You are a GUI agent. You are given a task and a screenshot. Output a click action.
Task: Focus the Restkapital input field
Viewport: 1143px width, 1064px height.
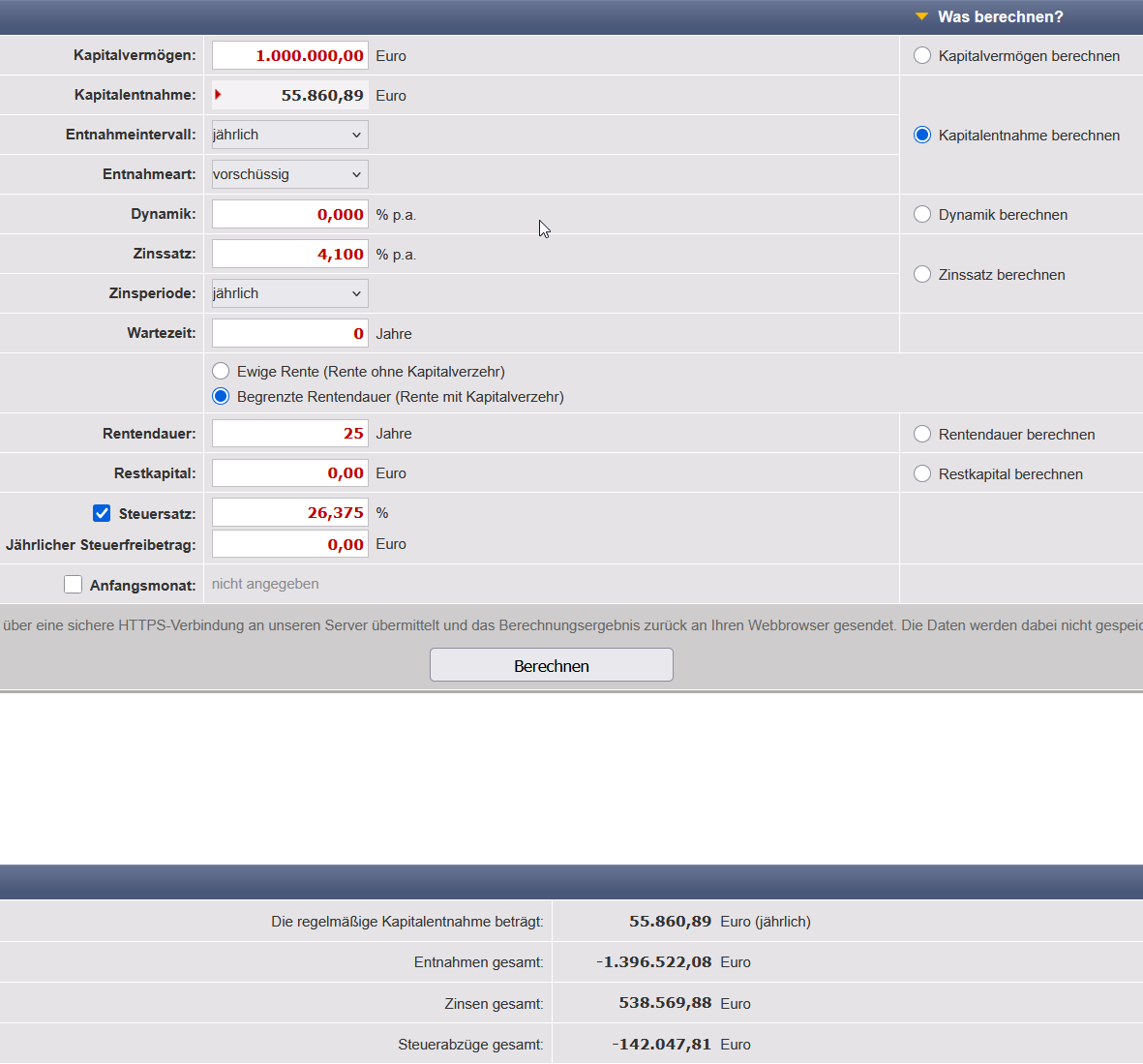click(x=290, y=473)
